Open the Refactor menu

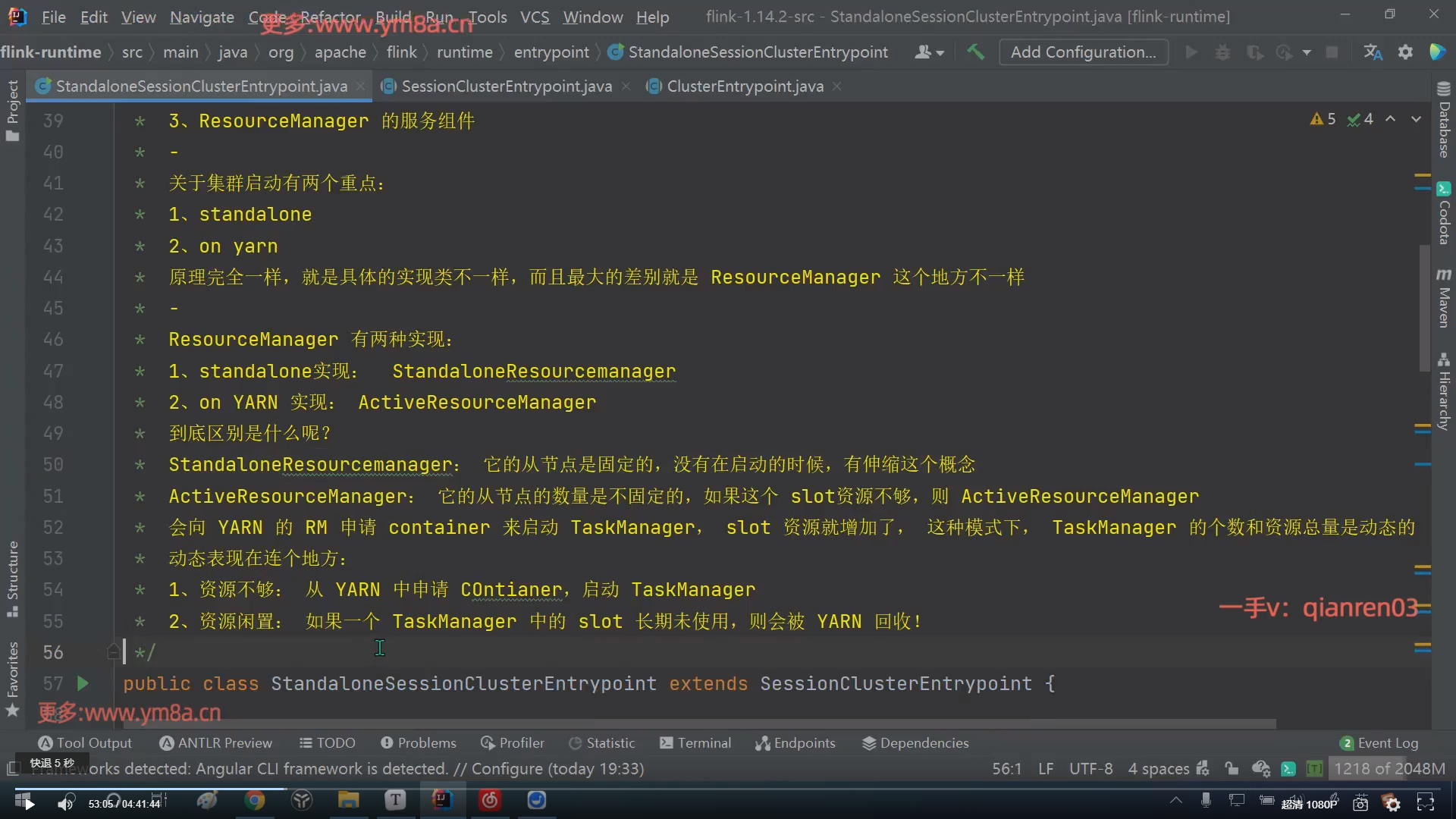tap(331, 17)
